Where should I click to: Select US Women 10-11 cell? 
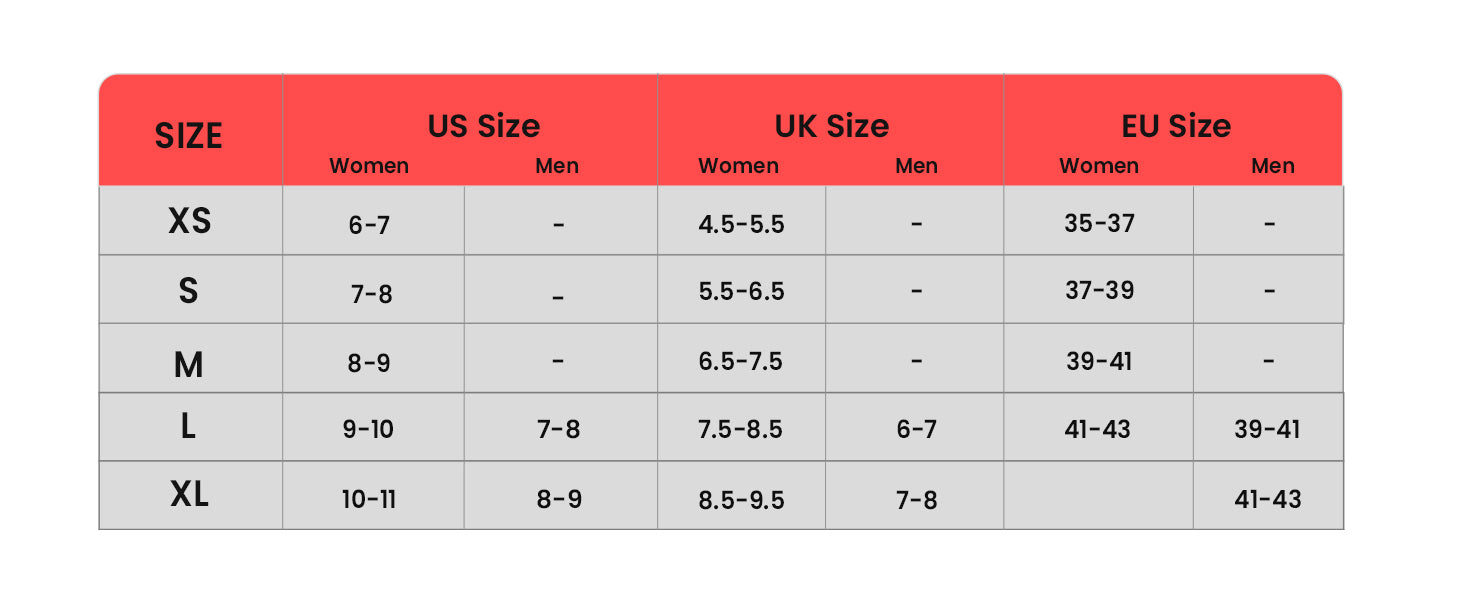(369, 499)
